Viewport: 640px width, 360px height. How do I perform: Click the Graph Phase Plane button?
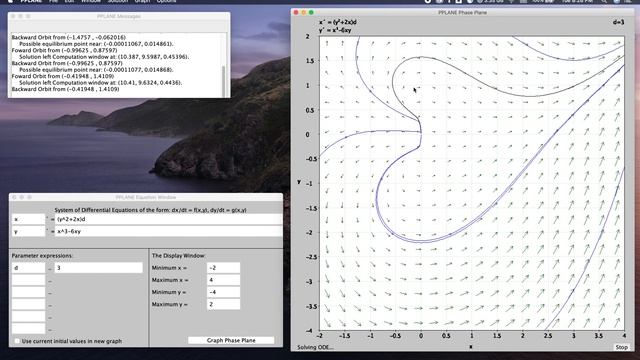(231, 340)
